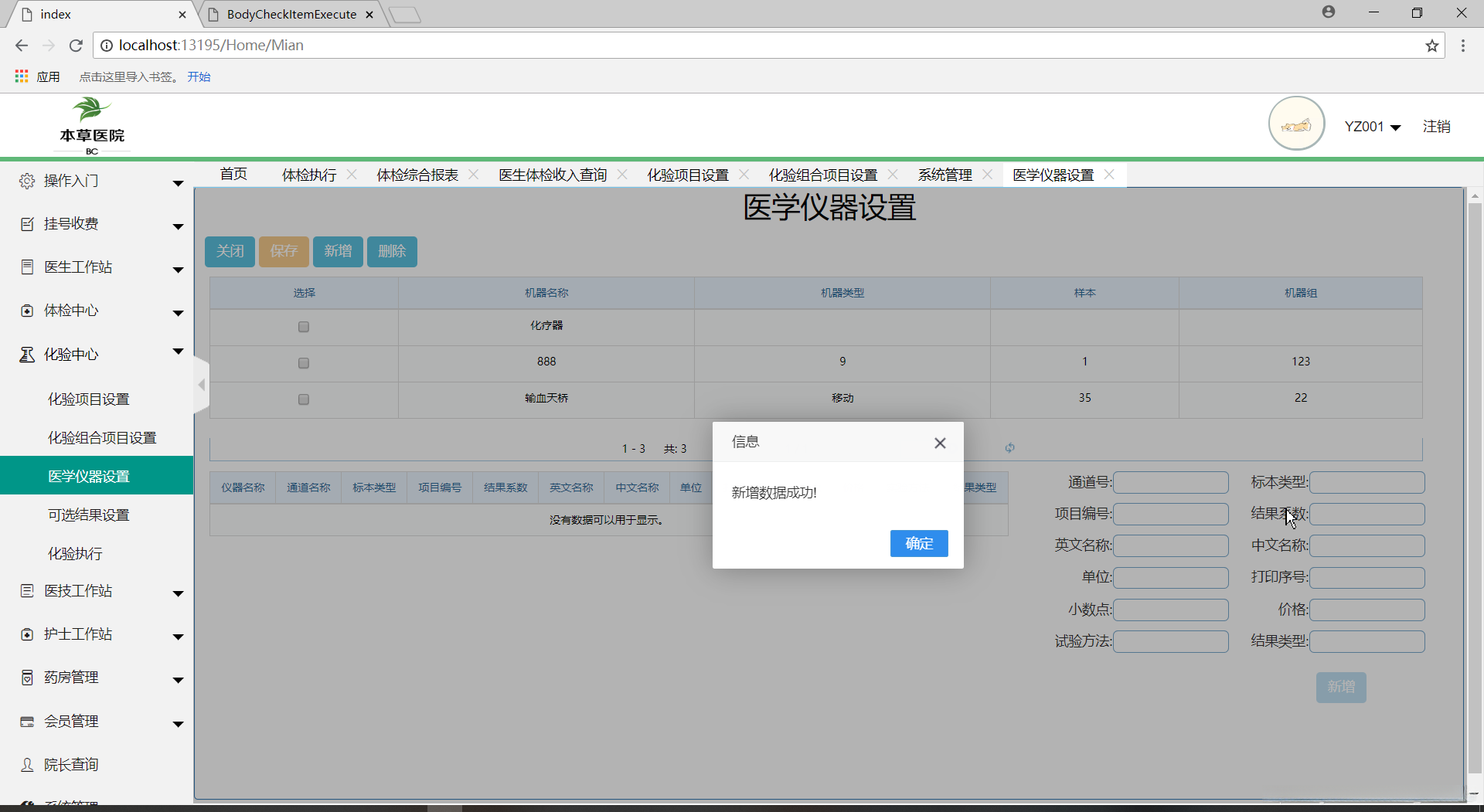The width and height of the screenshot is (1484, 812).
Task: Open the YZ001 user dropdown
Action: (1372, 127)
